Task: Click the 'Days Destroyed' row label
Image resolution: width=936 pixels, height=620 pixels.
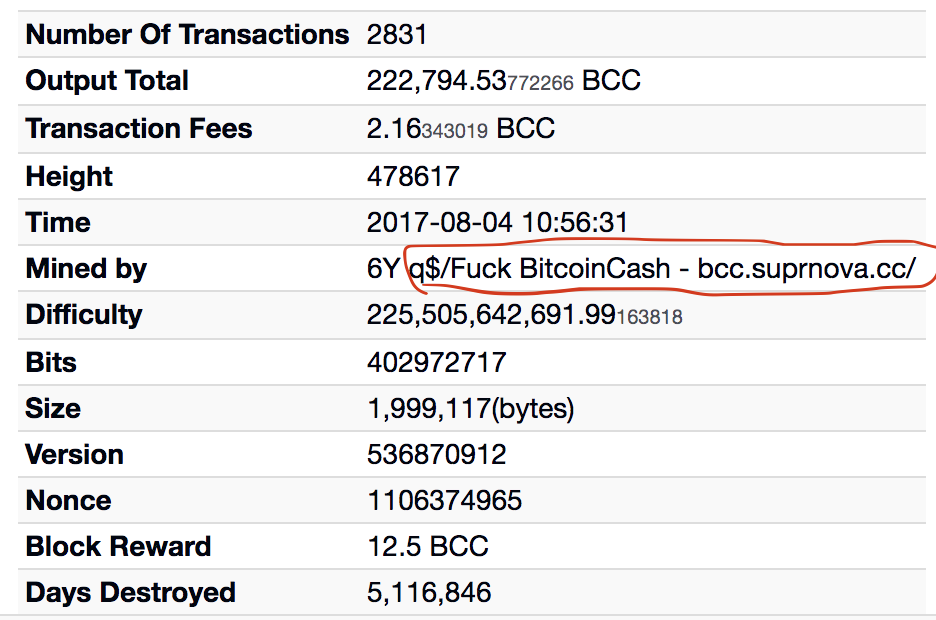Action: (130, 593)
